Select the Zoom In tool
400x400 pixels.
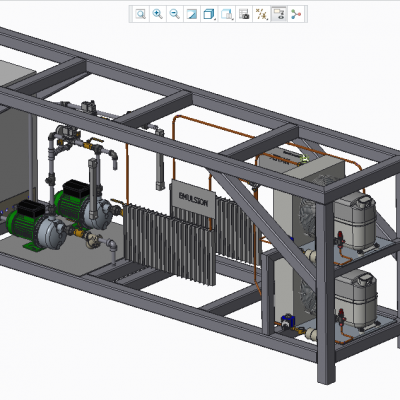[x=158, y=14]
